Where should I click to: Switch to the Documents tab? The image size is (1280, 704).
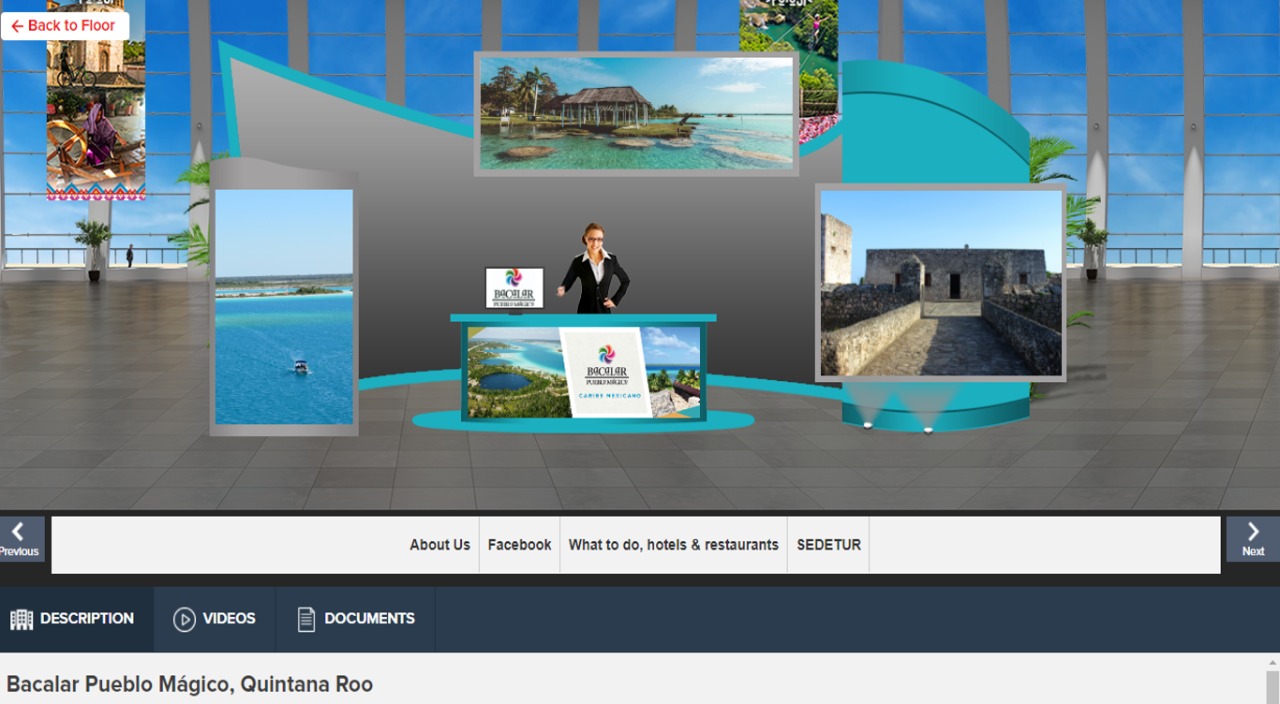(355, 619)
